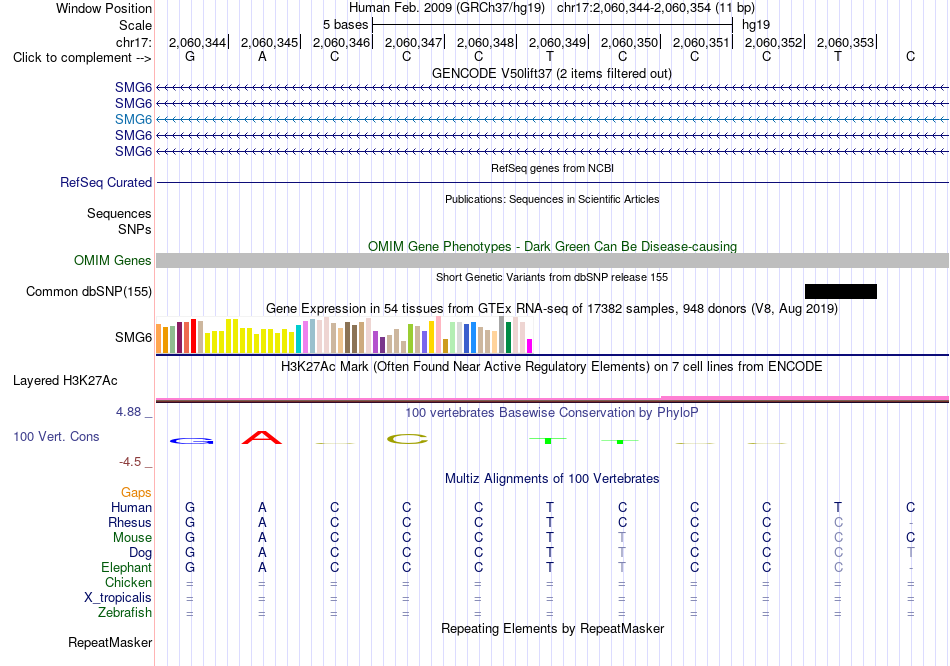Screen dimensions: 950x666
Task: Click the light-blue SMG6 transcript label
Action: point(133,119)
